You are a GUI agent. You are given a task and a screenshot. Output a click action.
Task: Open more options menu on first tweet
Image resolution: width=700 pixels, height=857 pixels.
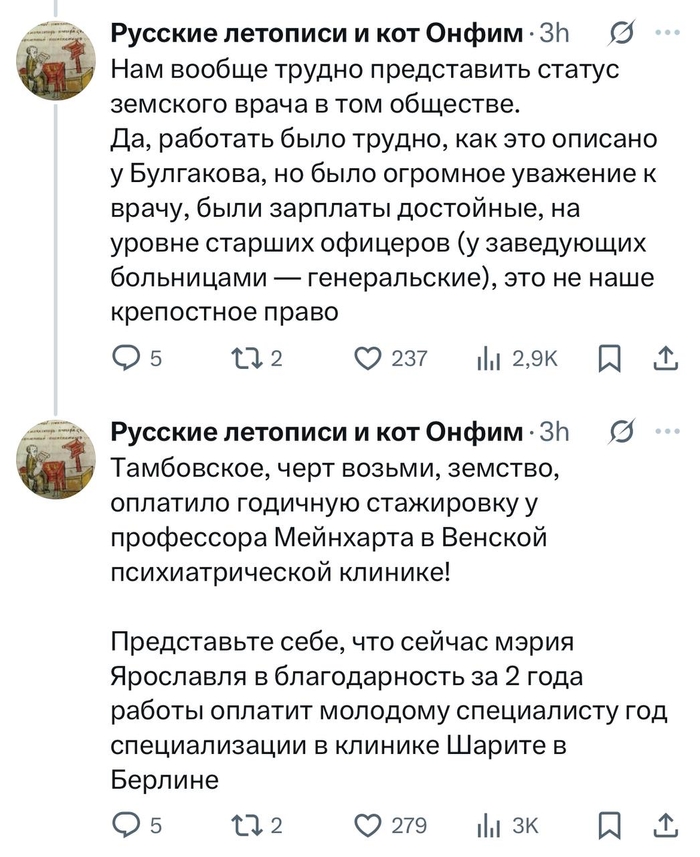click(x=665, y=32)
